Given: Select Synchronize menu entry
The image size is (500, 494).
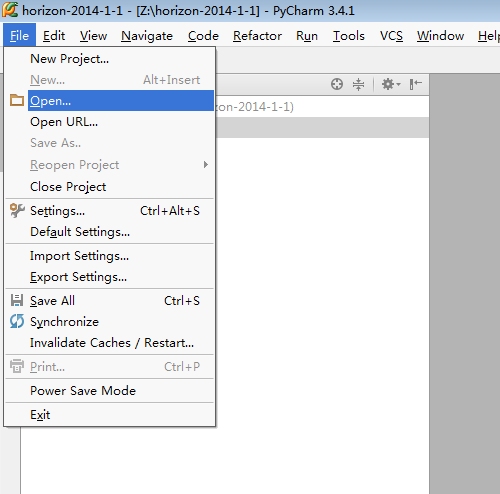Looking at the screenshot, I should (x=109, y=322).
